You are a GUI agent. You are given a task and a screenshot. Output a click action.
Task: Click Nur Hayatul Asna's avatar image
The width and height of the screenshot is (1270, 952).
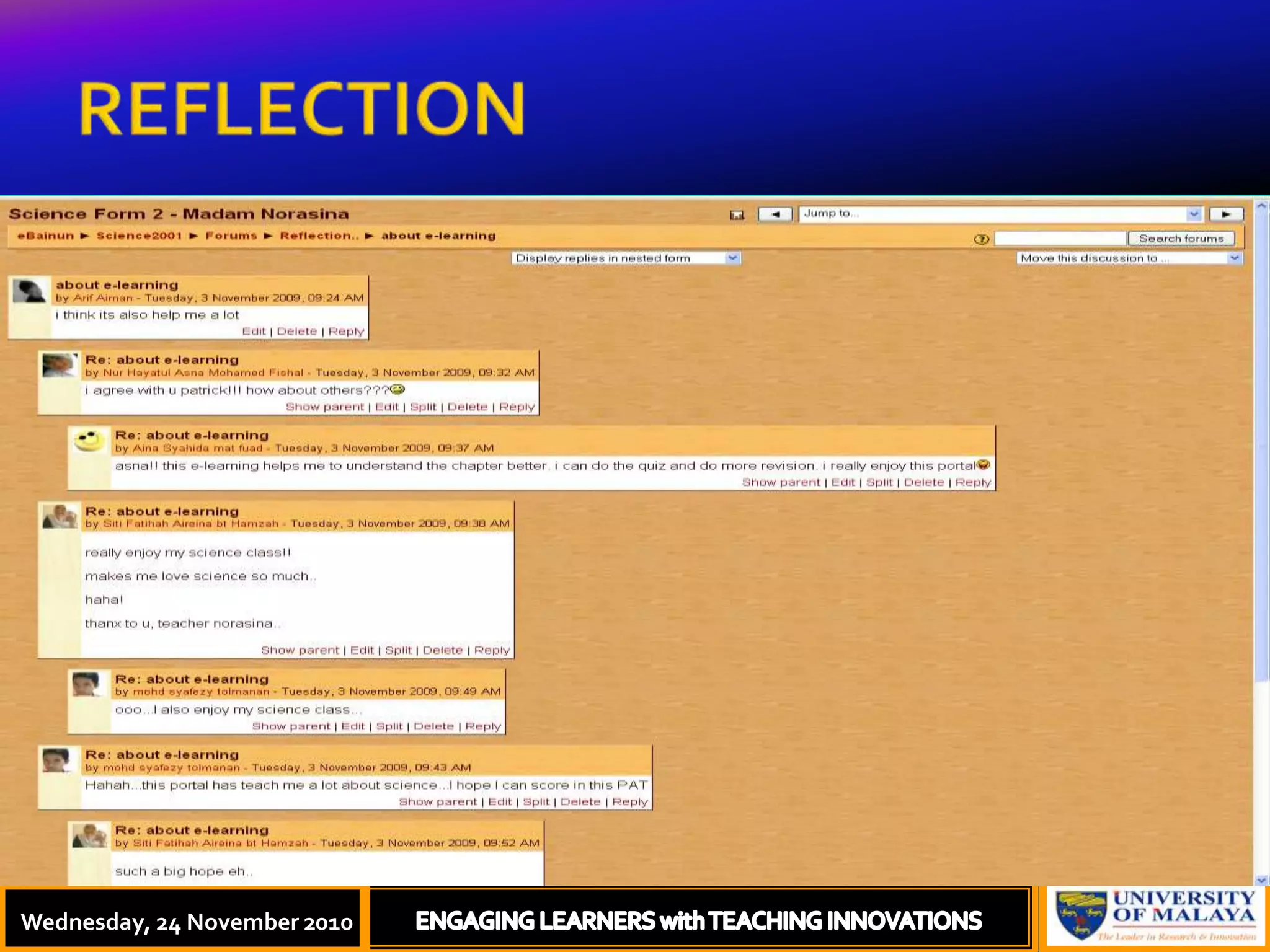(60, 366)
